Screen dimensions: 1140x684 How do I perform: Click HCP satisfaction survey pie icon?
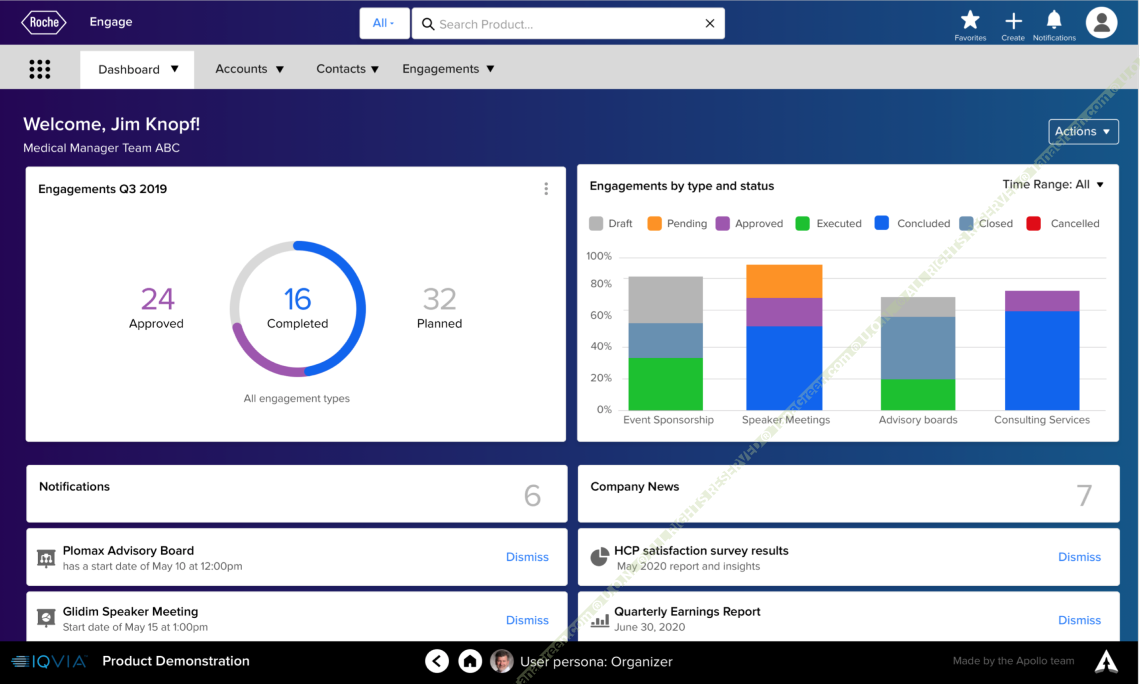point(599,557)
